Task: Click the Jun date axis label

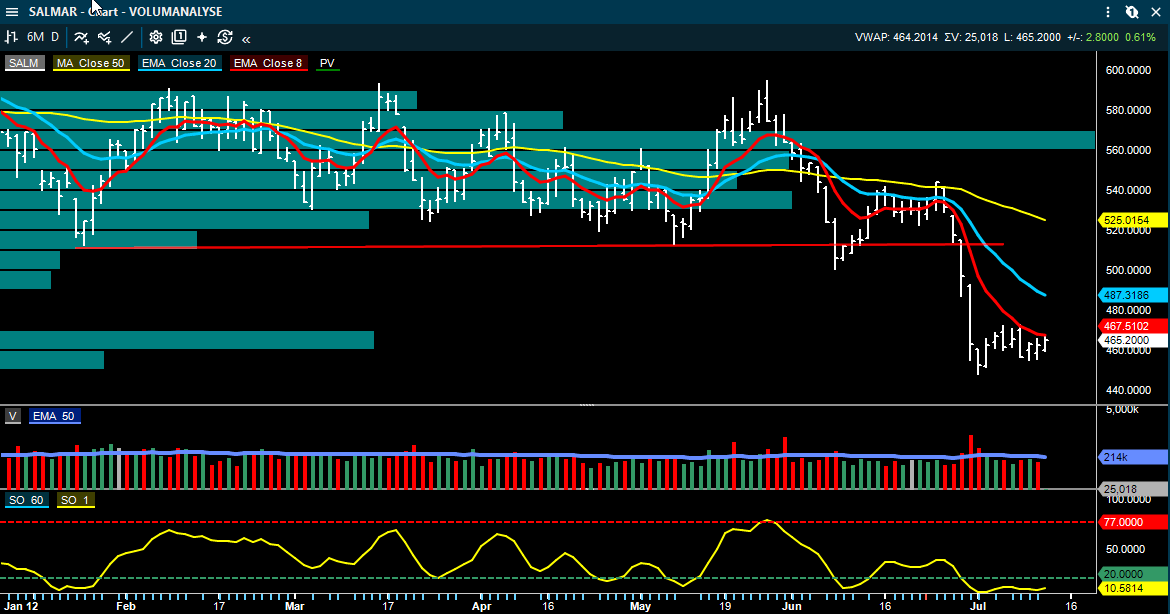Action: 792,607
